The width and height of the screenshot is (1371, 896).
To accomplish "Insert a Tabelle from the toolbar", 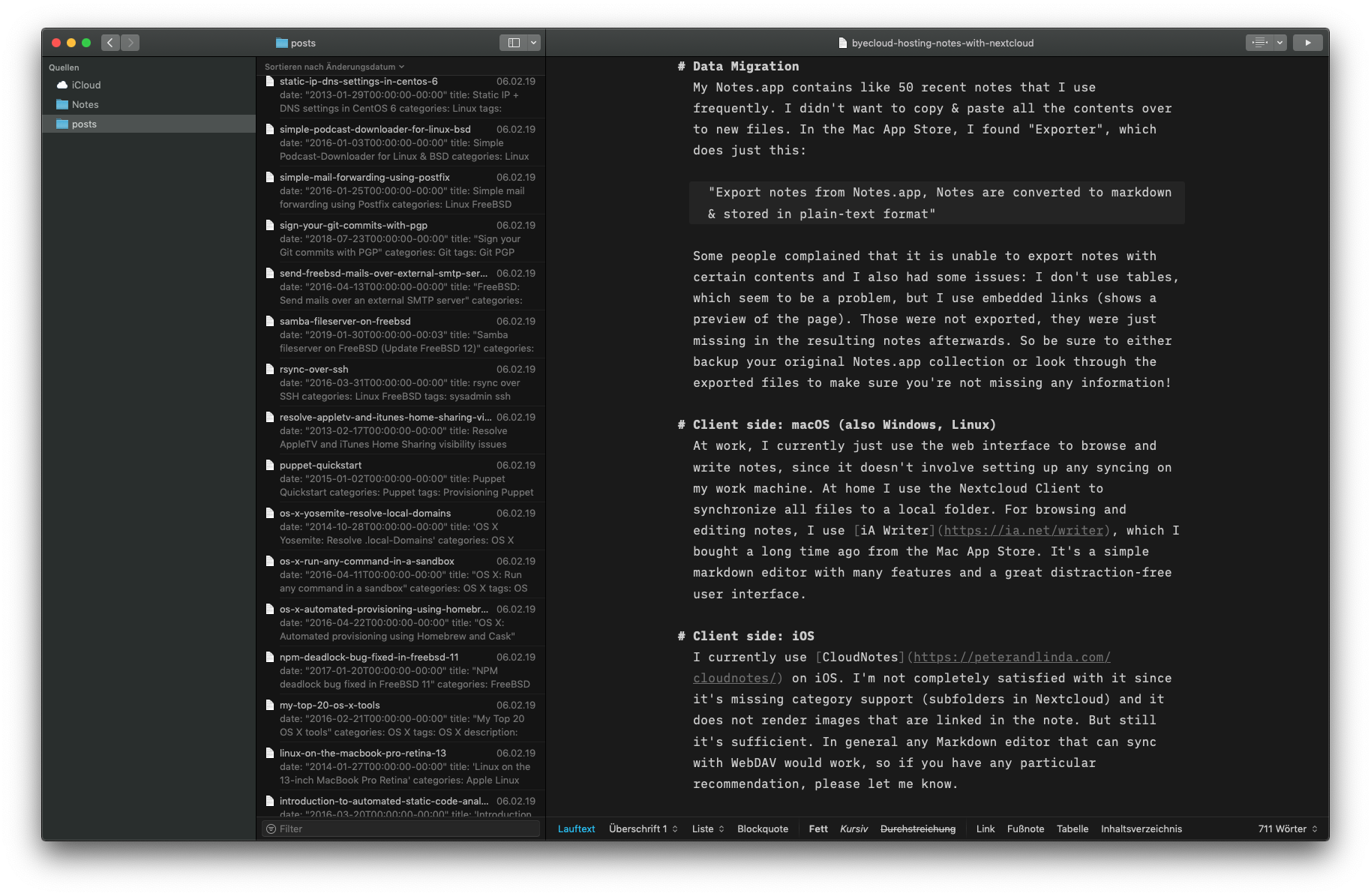I will [x=1072, y=829].
